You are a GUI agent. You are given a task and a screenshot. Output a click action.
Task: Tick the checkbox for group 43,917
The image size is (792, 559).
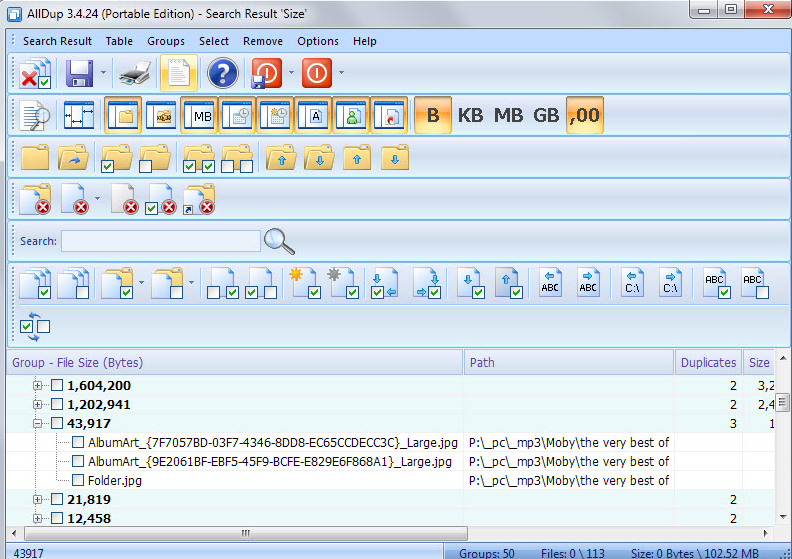pos(57,424)
